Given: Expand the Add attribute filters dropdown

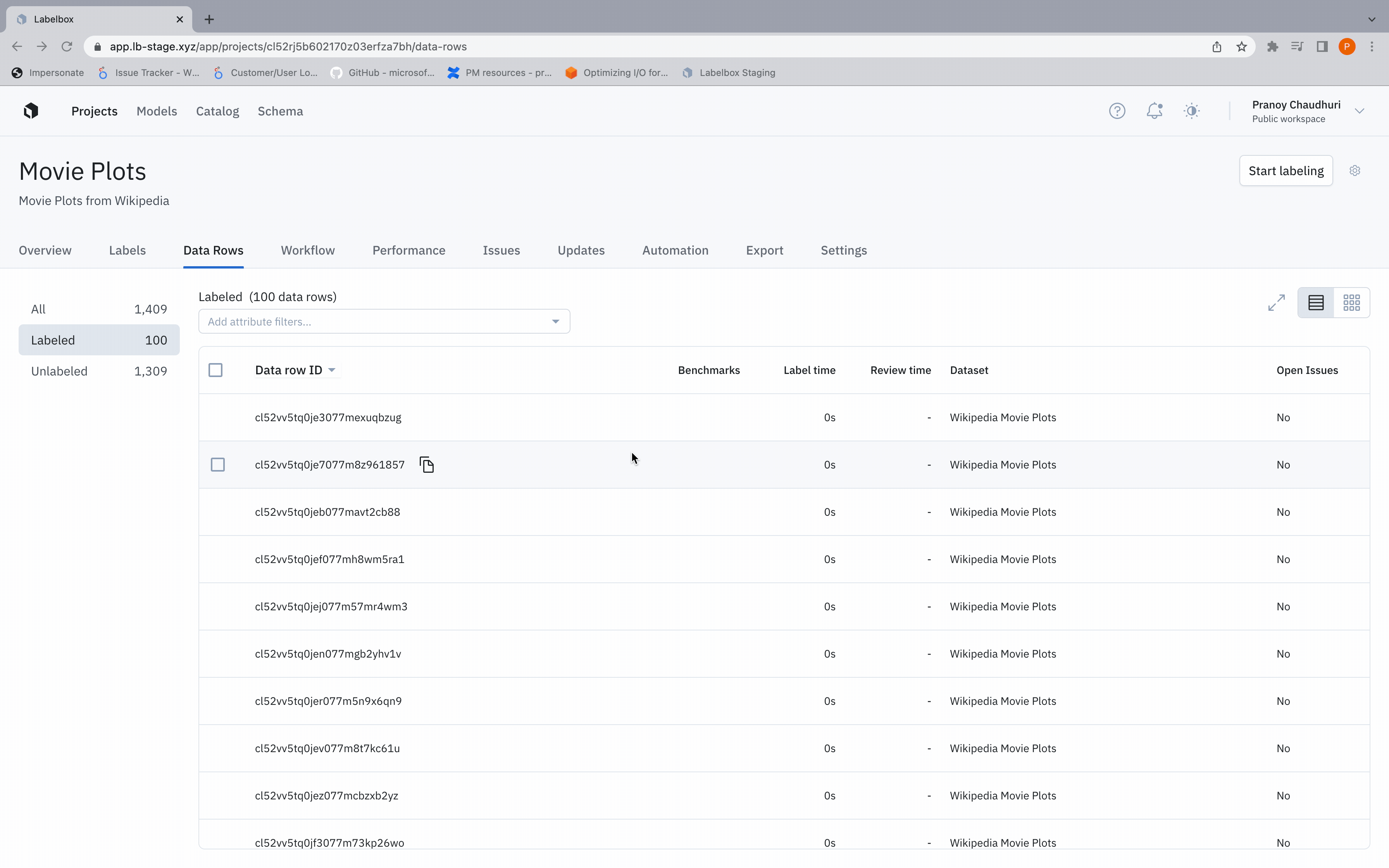Looking at the screenshot, I should (x=555, y=322).
